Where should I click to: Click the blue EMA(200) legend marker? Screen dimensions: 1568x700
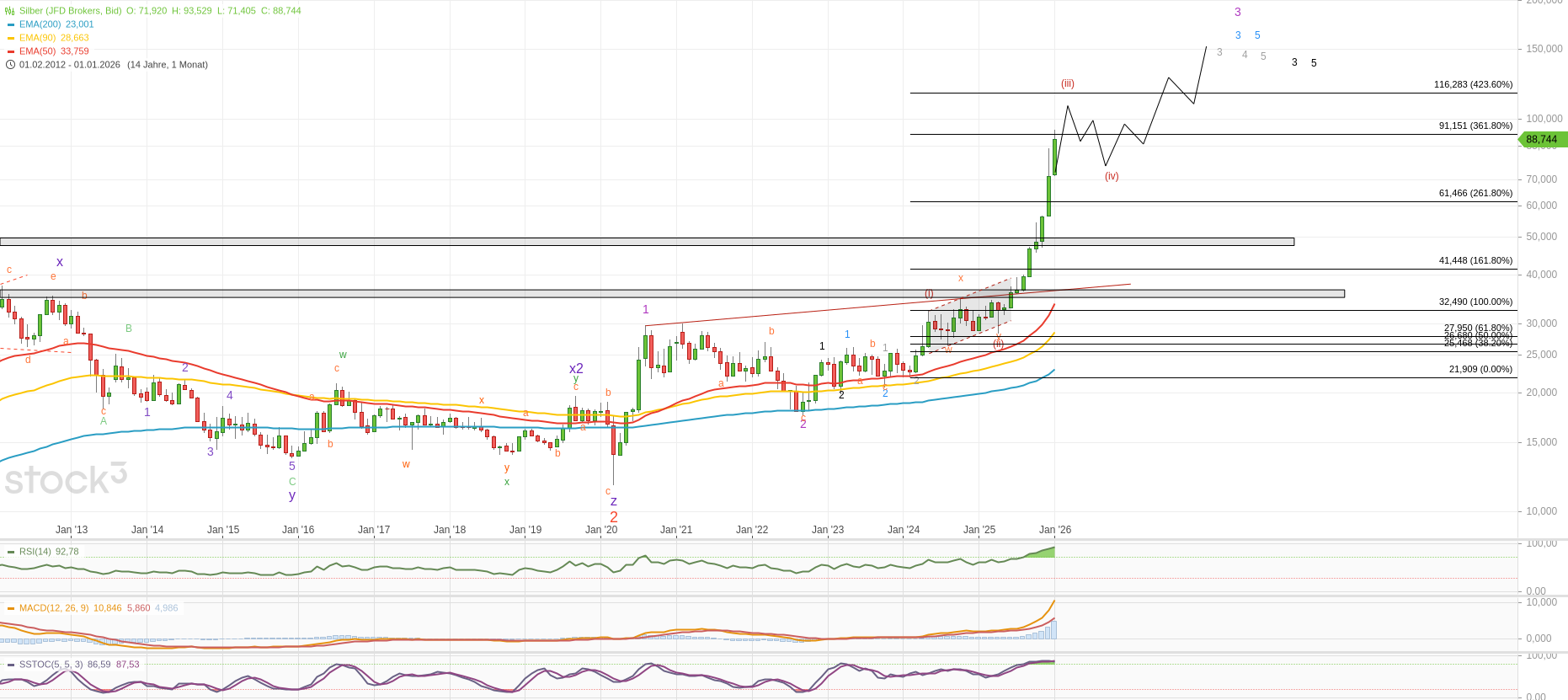(x=11, y=25)
